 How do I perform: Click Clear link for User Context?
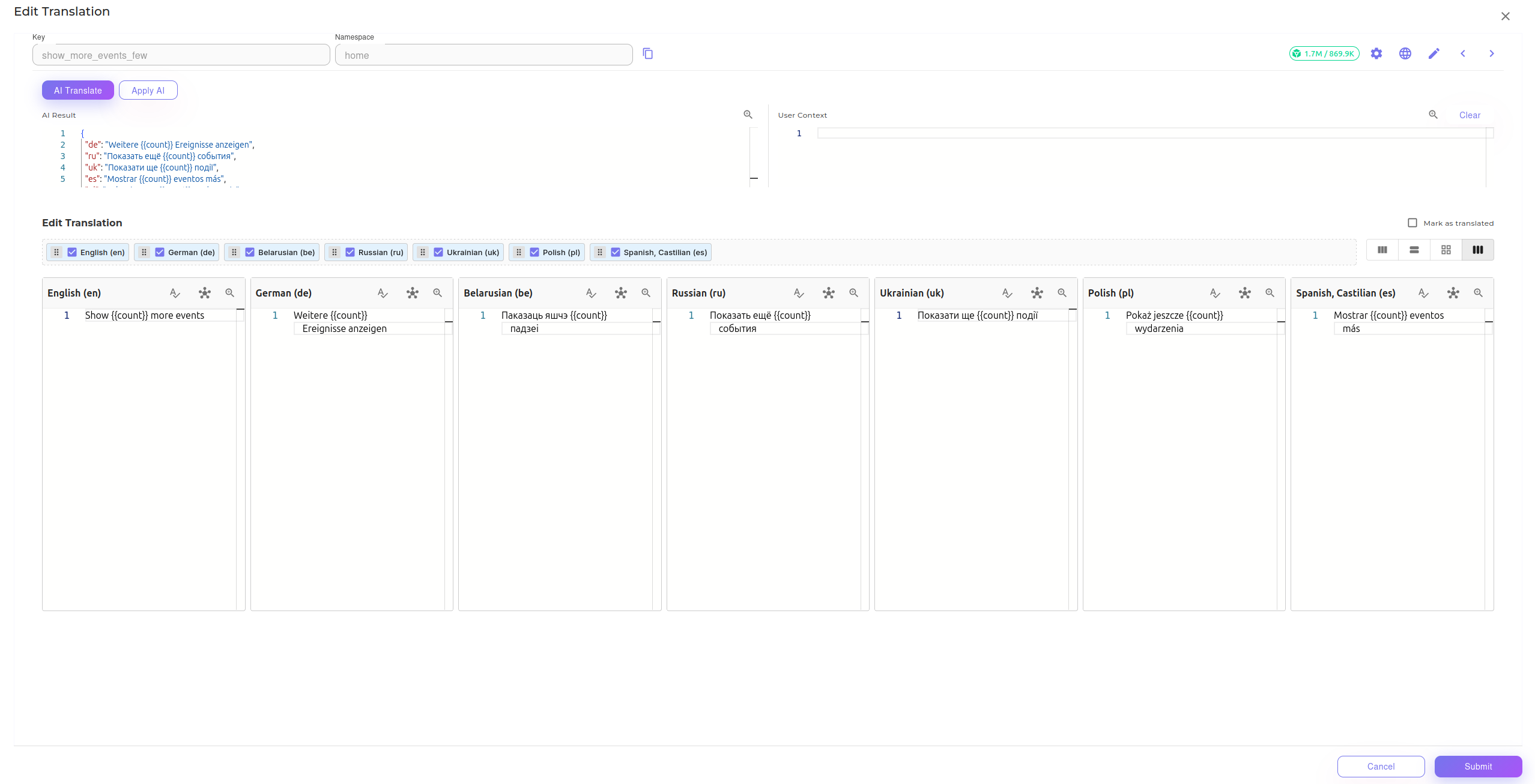[1470, 115]
